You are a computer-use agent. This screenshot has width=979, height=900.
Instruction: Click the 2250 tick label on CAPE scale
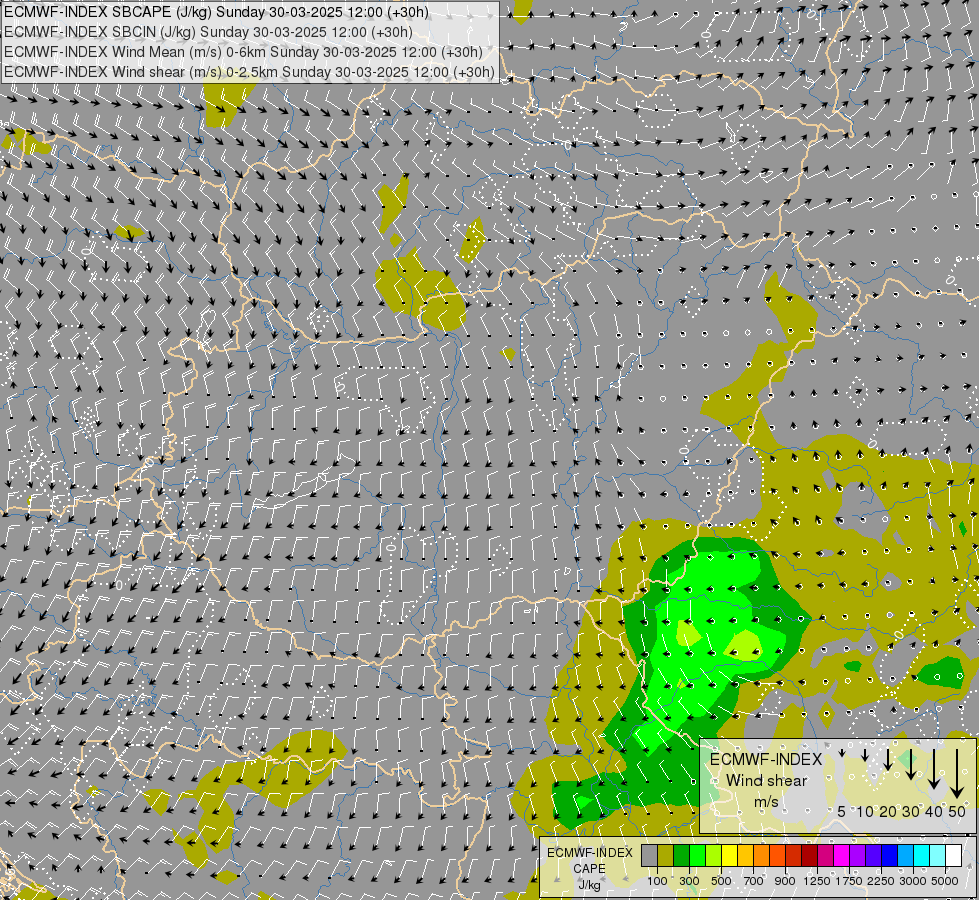click(881, 881)
